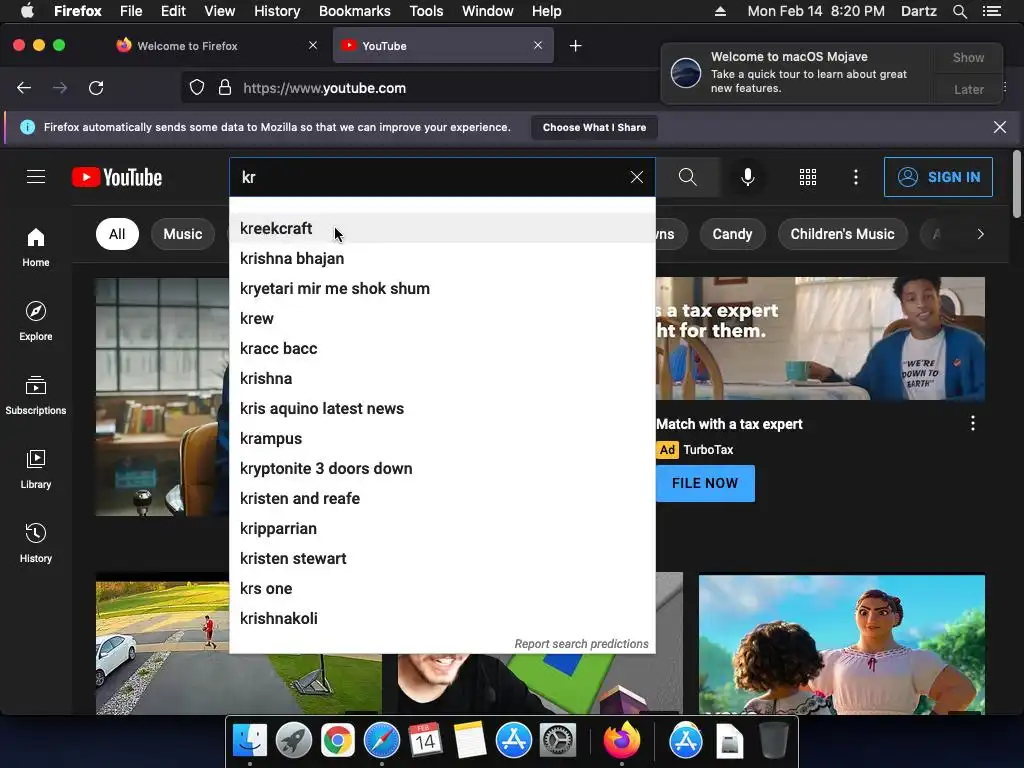Open Explore in sidebar

pos(36,321)
